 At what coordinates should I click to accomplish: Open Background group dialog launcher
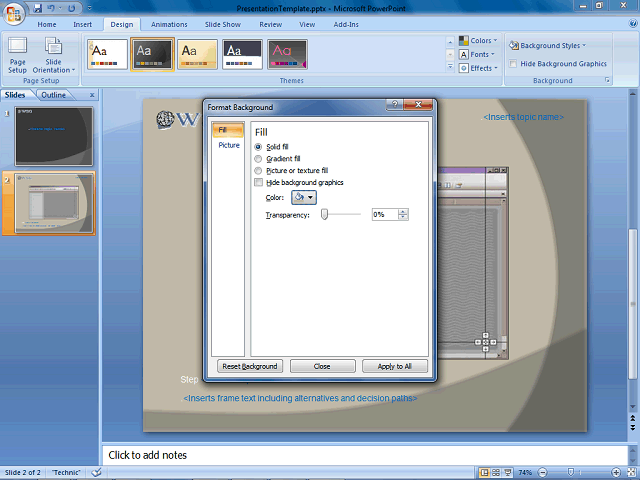pos(607,80)
